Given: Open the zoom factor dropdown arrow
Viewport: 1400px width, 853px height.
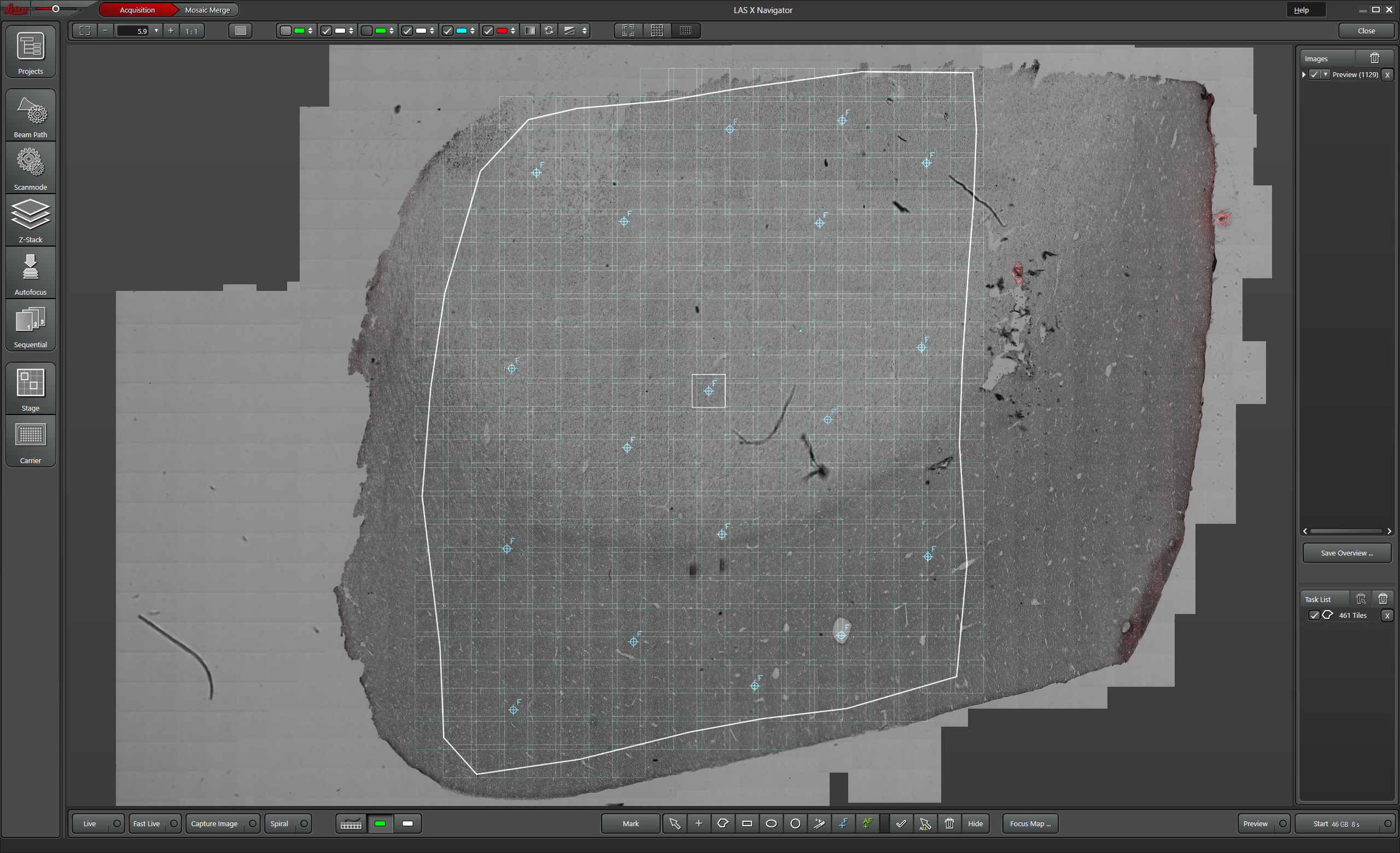Looking at the screenshot, I should pyautogui.click(x=156, y=31).
